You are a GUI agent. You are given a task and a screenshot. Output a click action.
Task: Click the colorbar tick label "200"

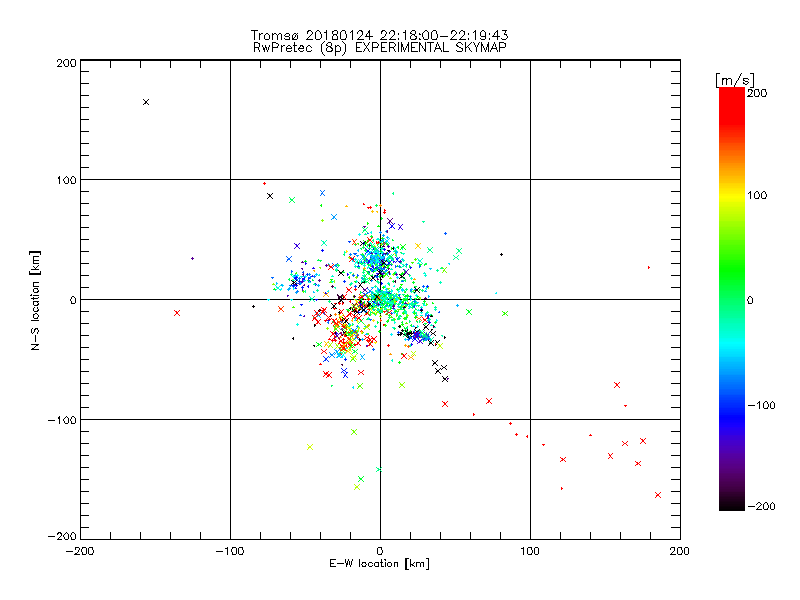[x=757, y=93]
